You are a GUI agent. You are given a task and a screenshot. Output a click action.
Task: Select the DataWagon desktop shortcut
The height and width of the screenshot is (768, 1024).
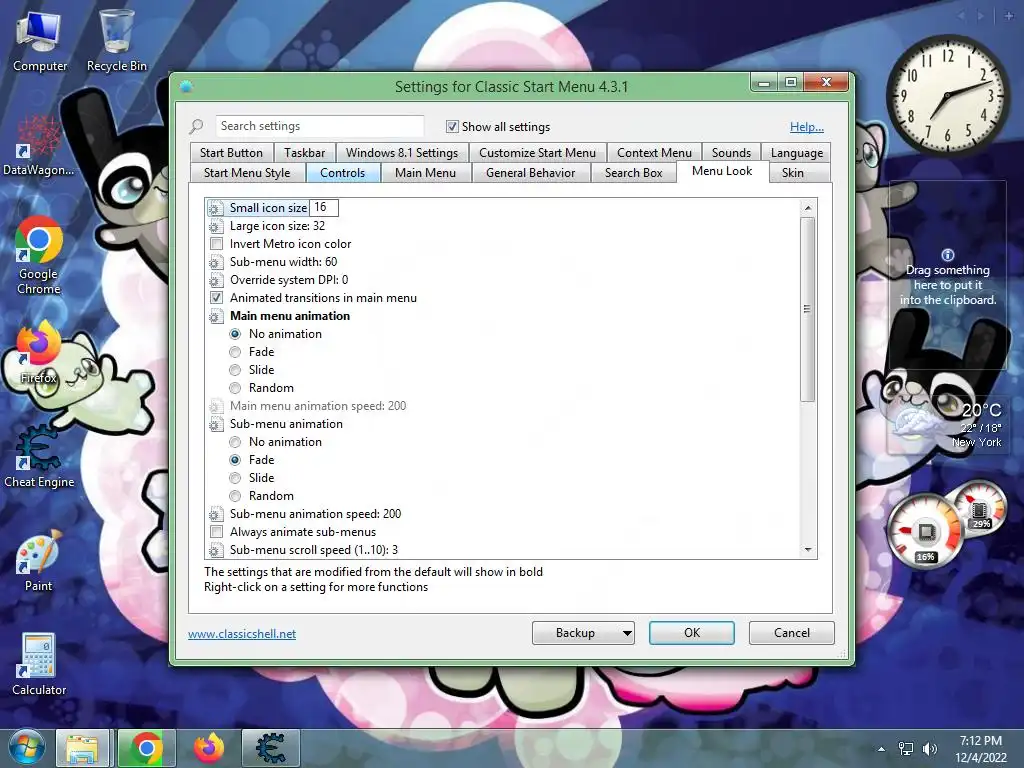click(x=38, y=146)
